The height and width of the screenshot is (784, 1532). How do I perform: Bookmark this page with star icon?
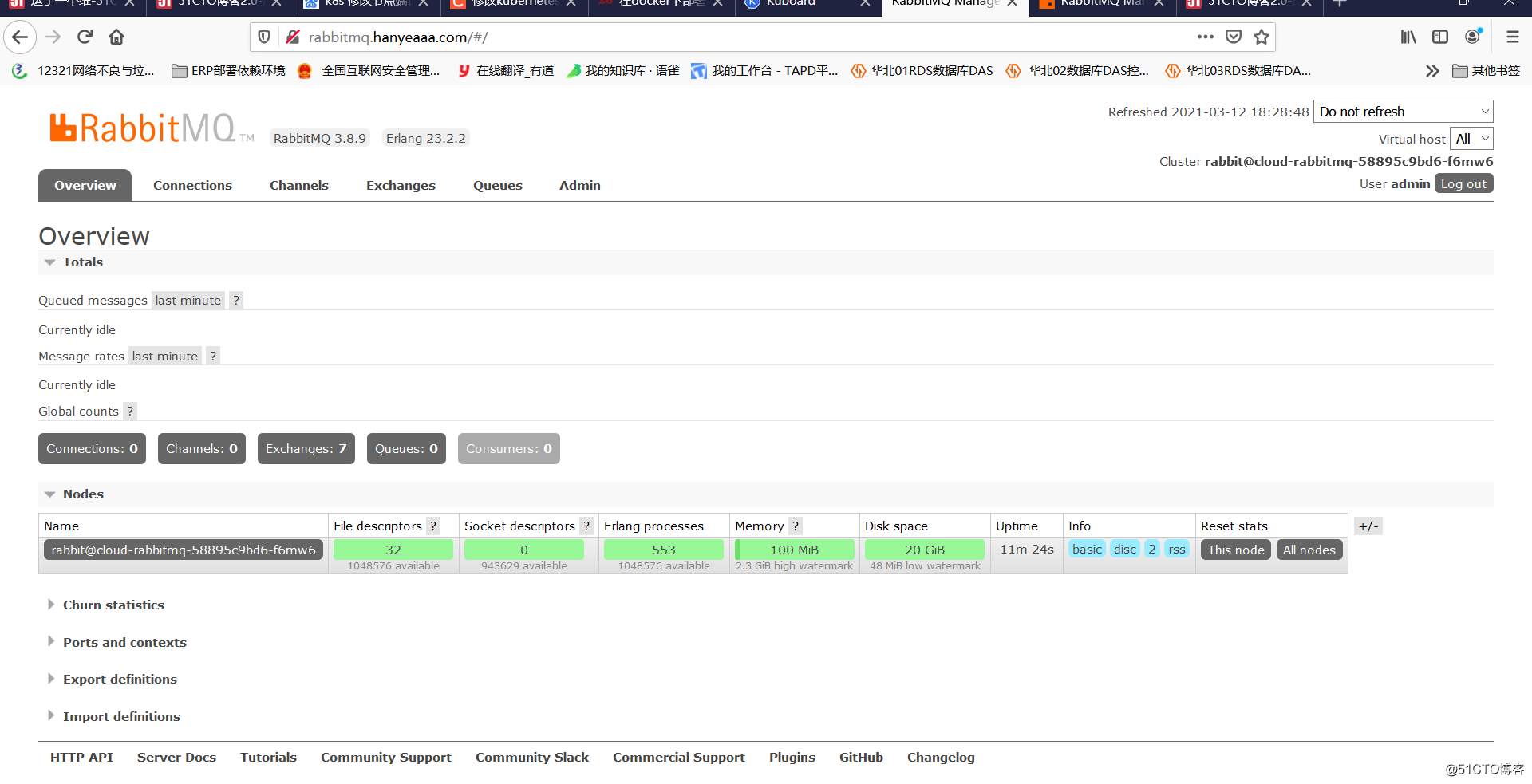pyautogui.click(x=1262, y=37)
